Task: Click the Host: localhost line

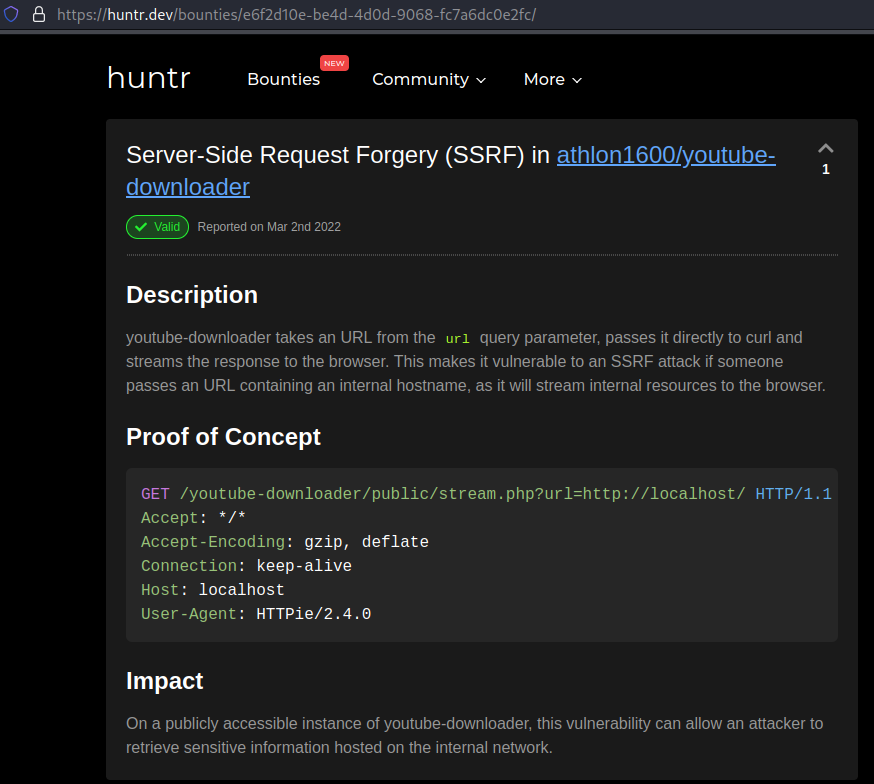Action: 212,590
